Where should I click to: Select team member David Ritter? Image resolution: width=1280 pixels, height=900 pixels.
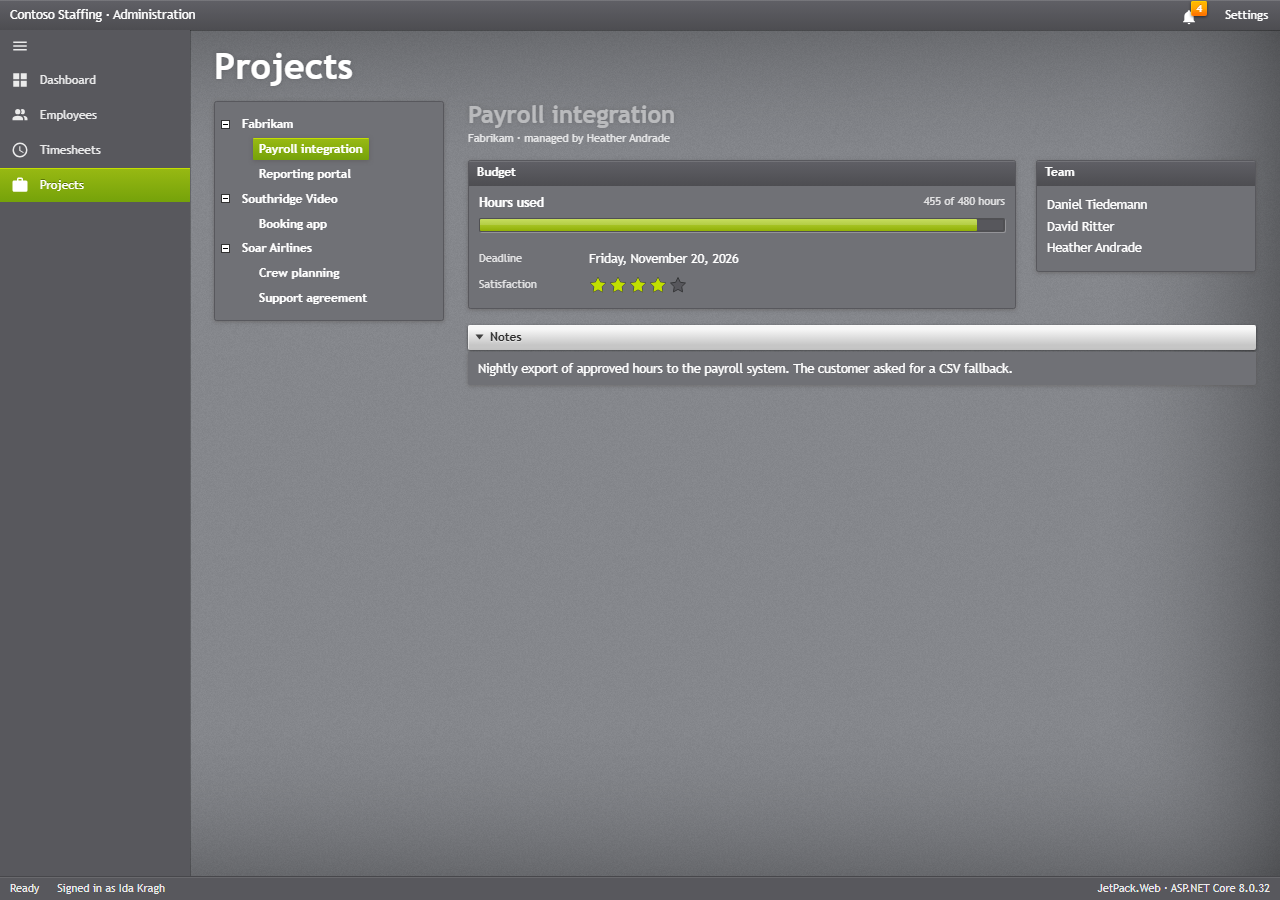pos(1080,227)
